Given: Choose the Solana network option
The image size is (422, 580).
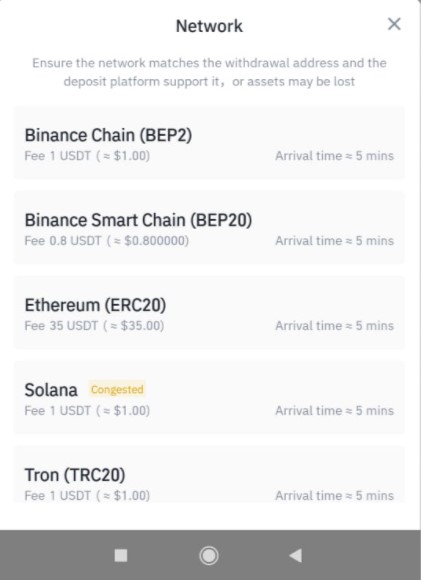Looking at the screenshot, I should coord(209,398).
